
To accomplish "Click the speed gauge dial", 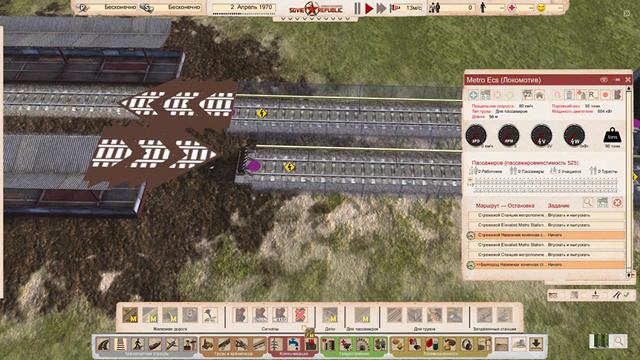I will [x=476, y=136].
